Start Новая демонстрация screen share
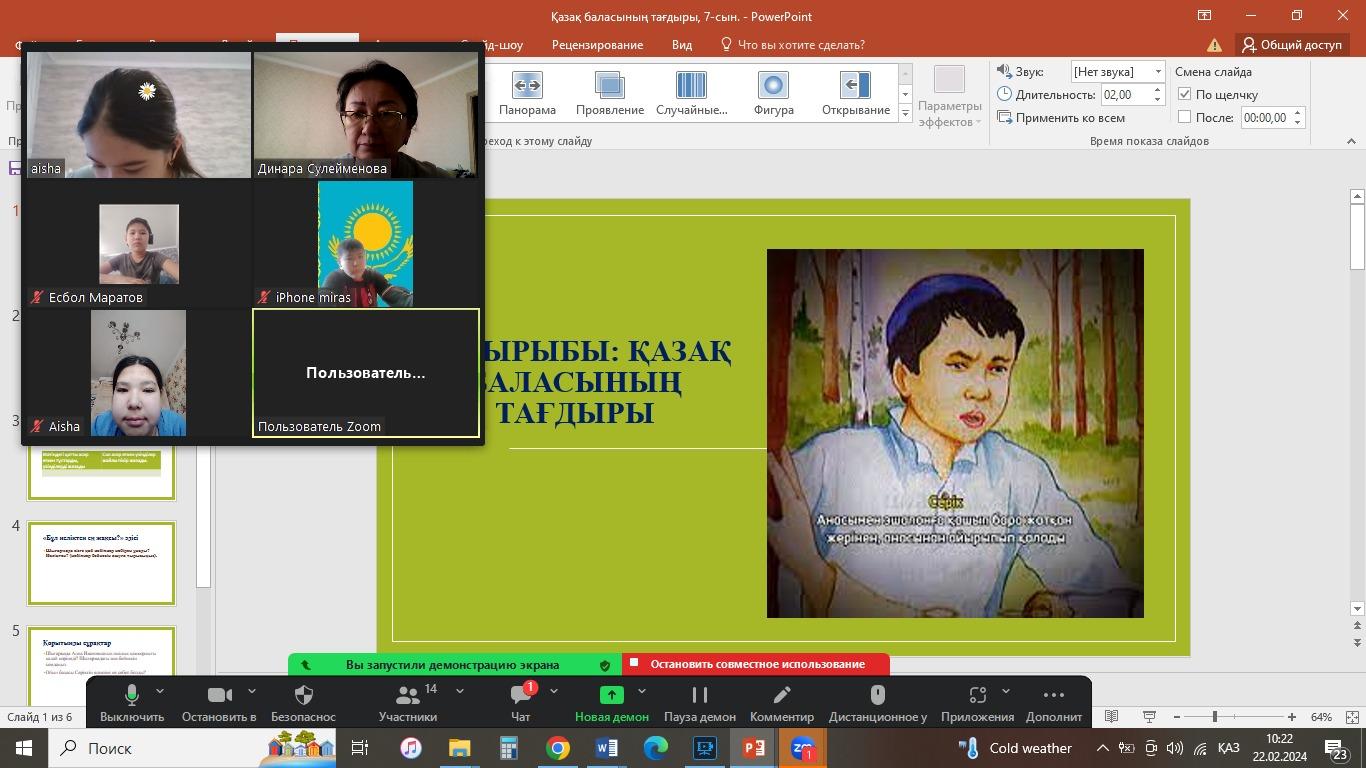1366x768 pixels. [611, 704]
